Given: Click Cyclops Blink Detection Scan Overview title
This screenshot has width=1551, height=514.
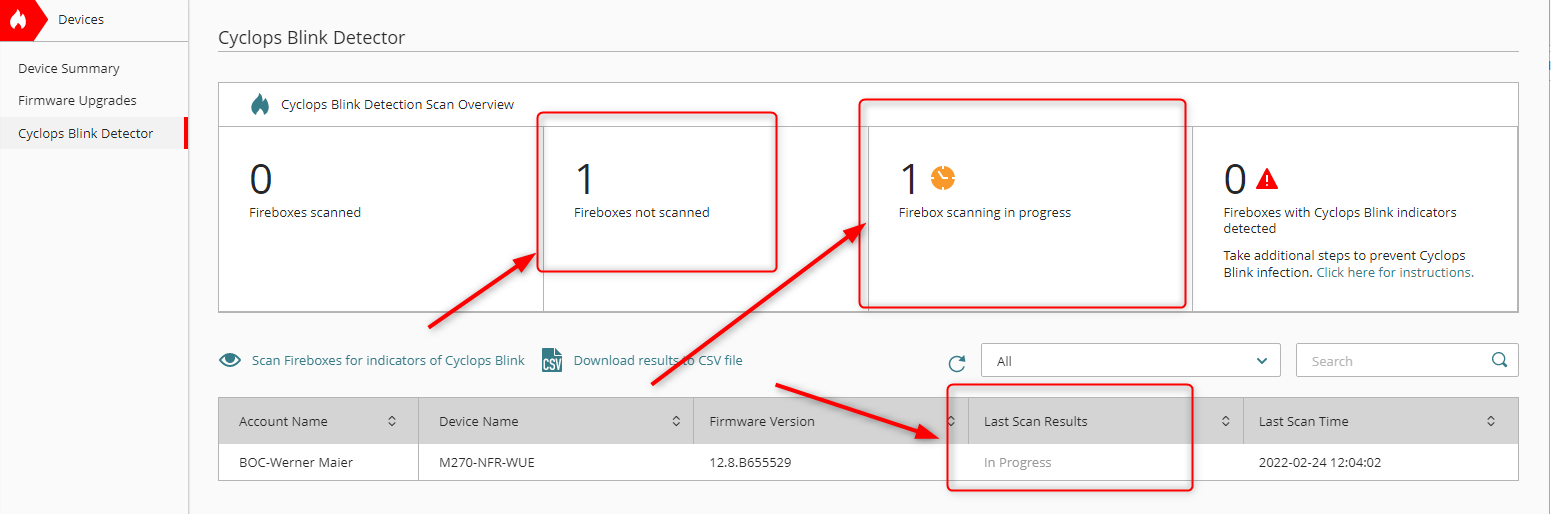Looking at the screenshot, I should [x=398, y=104].
